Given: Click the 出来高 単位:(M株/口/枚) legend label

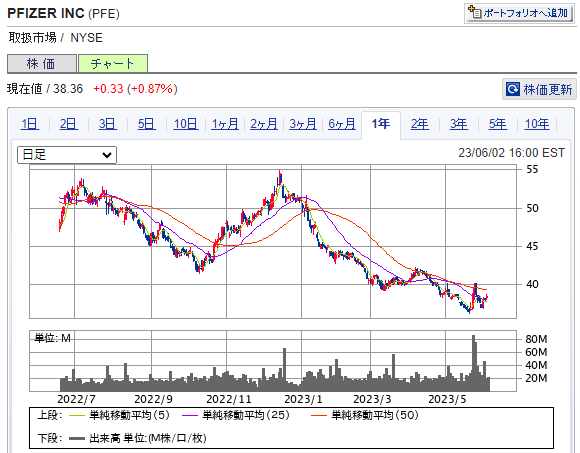Looking at the screenshot, I should [148, 438].
